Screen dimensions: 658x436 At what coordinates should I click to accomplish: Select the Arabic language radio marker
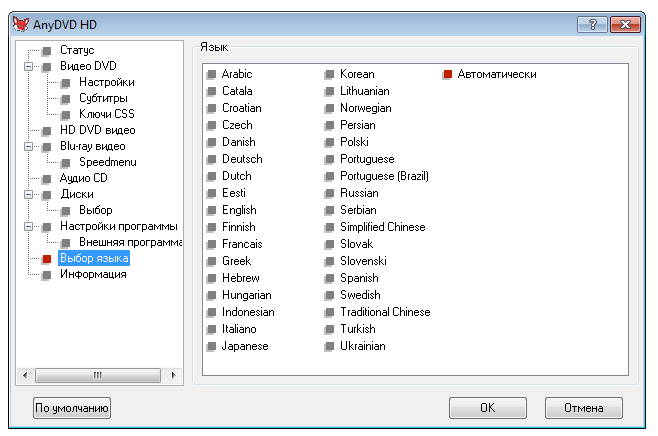point(211,75)
